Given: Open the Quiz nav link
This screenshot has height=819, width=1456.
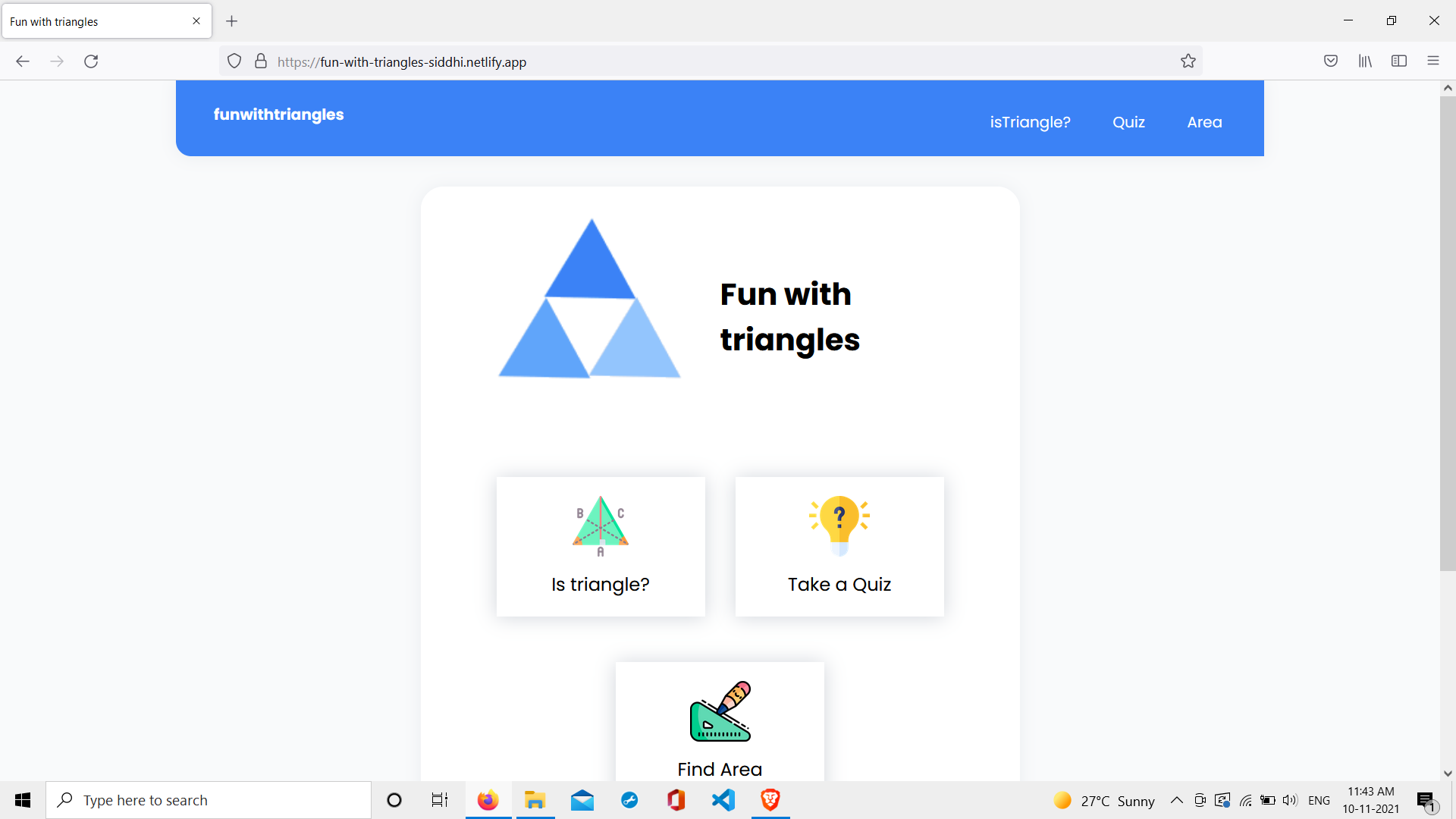Looking at the screenshot, I should click(1128, 122).
